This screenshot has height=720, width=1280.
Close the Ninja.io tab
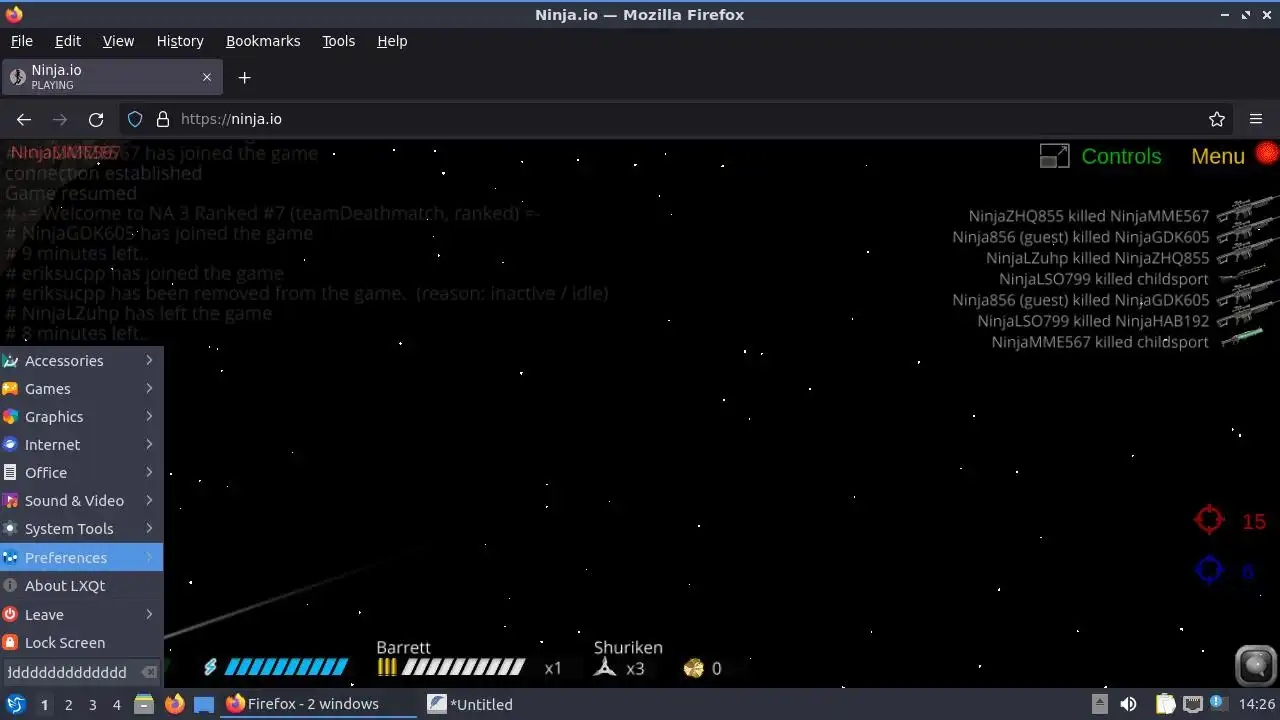click(207, 77)
